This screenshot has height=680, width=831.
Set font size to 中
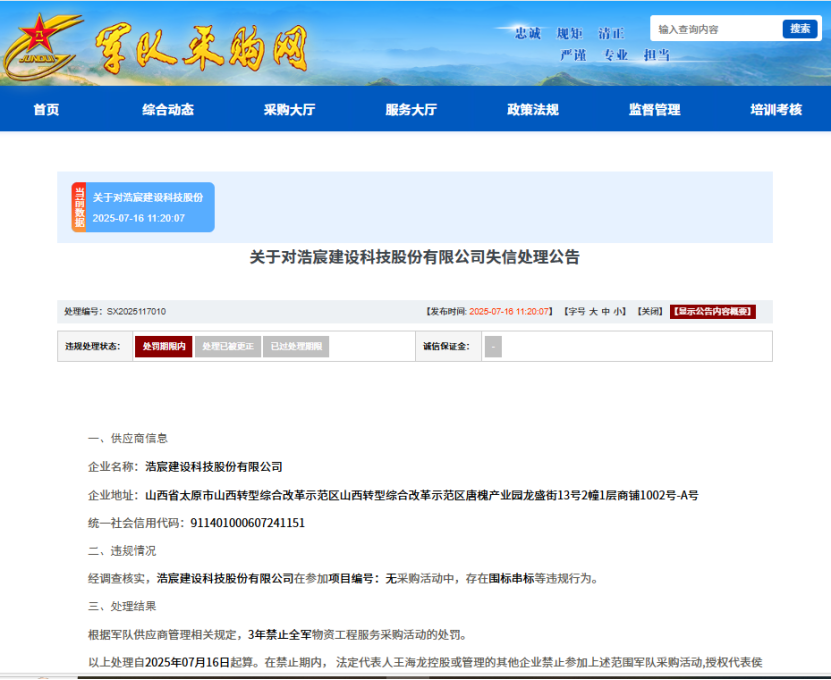[605, 312]
